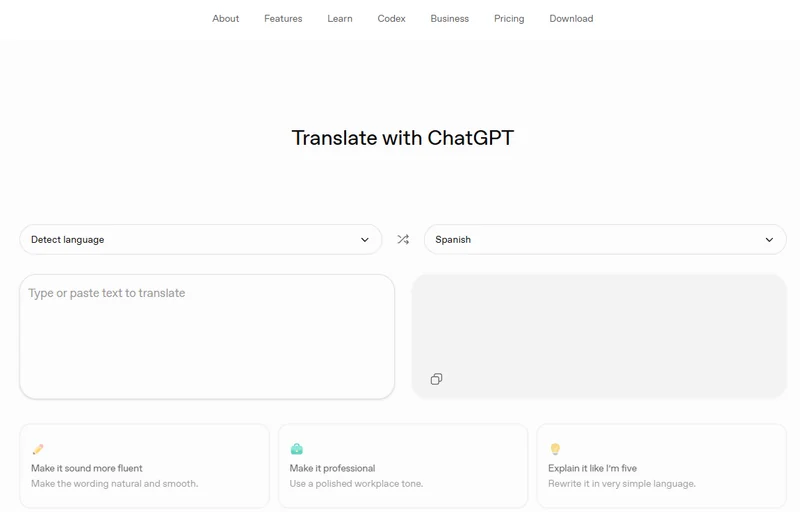Open the Download link

571,19
